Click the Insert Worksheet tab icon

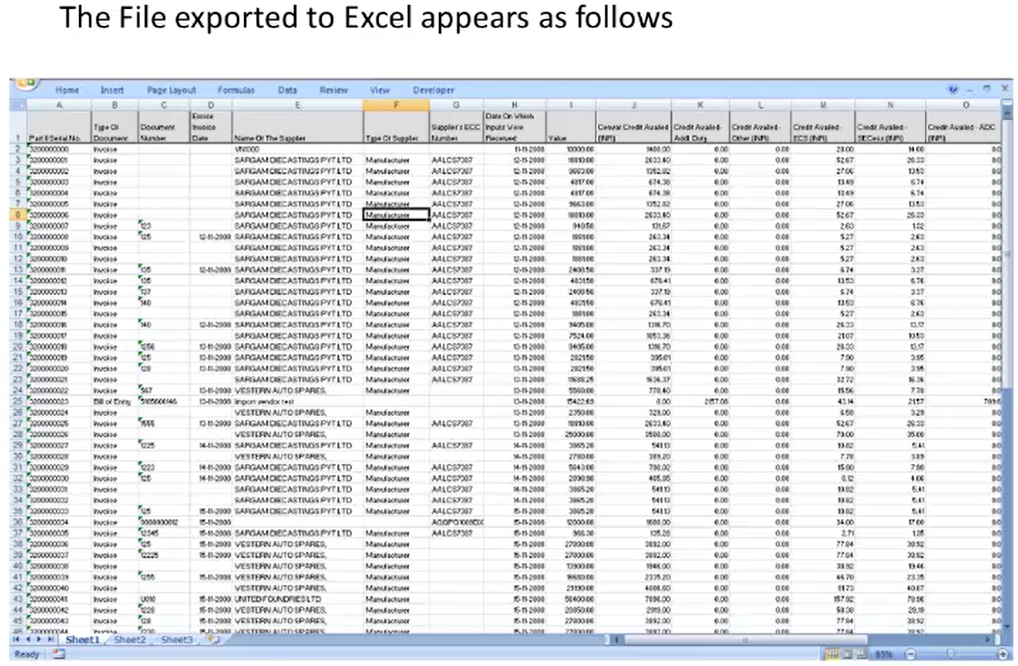[213, 640]
